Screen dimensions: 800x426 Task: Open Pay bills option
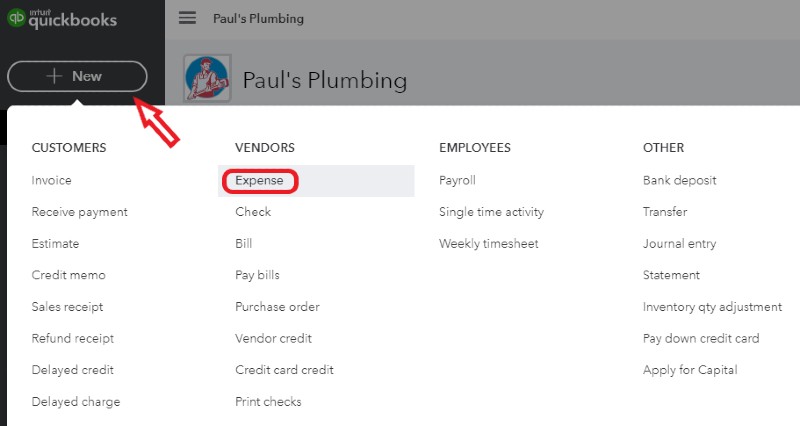click(x=257, y=275)
